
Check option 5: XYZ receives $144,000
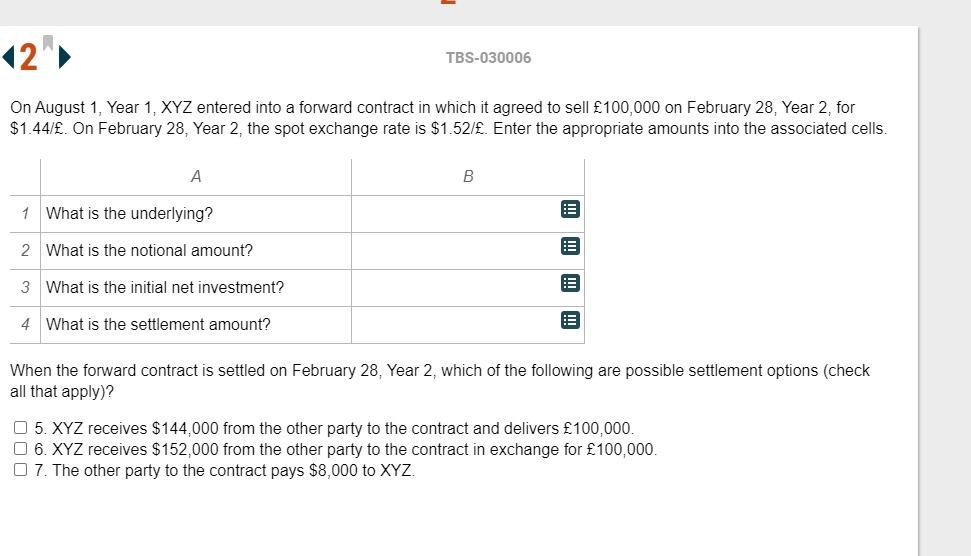[21, 428]
